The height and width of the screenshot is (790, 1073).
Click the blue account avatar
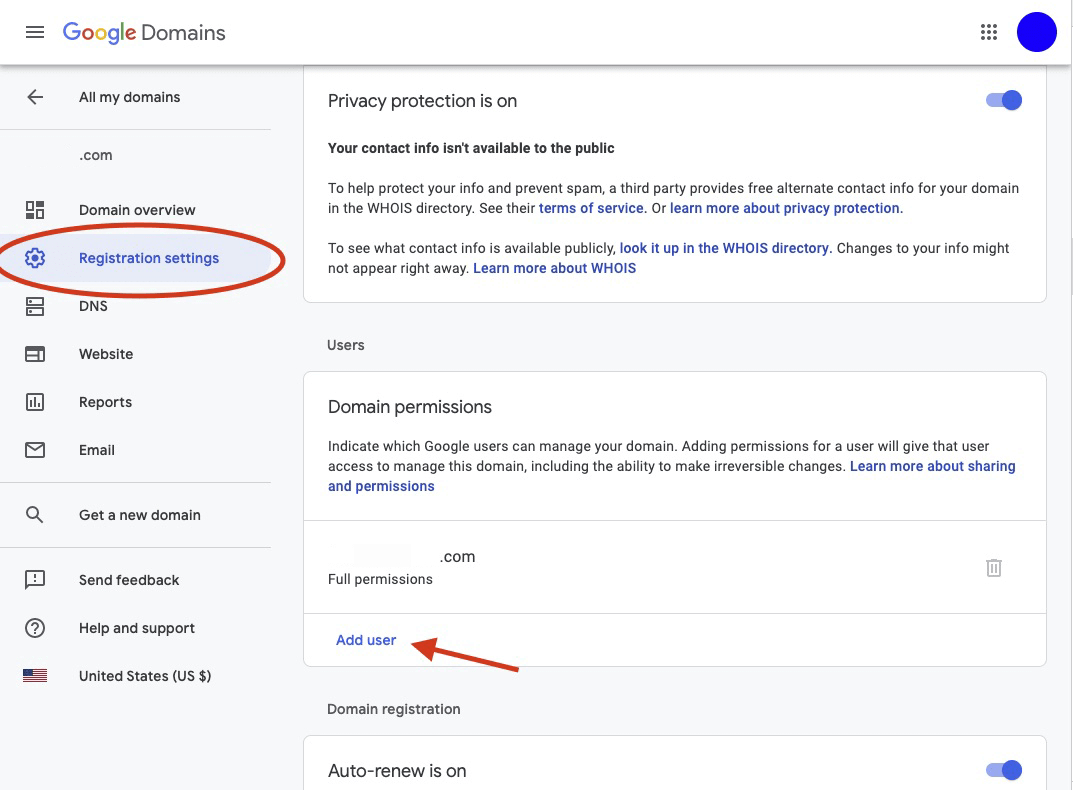point(1036,32)
